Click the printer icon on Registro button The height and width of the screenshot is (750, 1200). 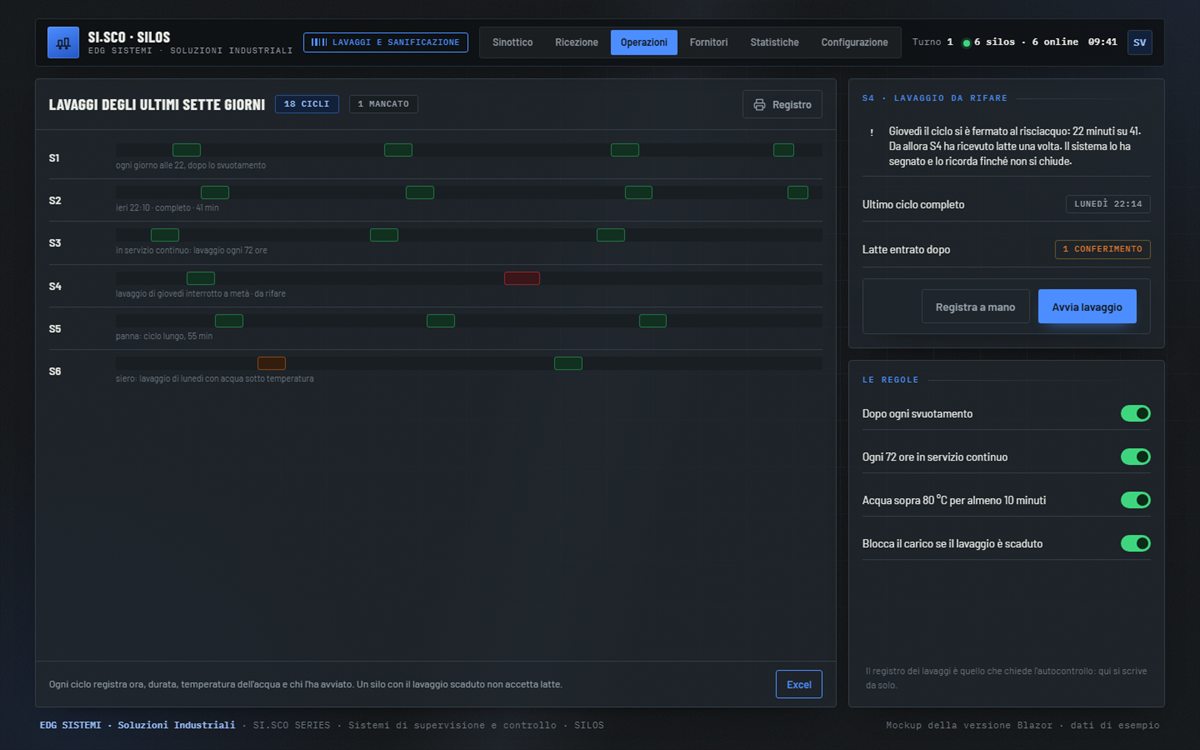click(760, 104)
